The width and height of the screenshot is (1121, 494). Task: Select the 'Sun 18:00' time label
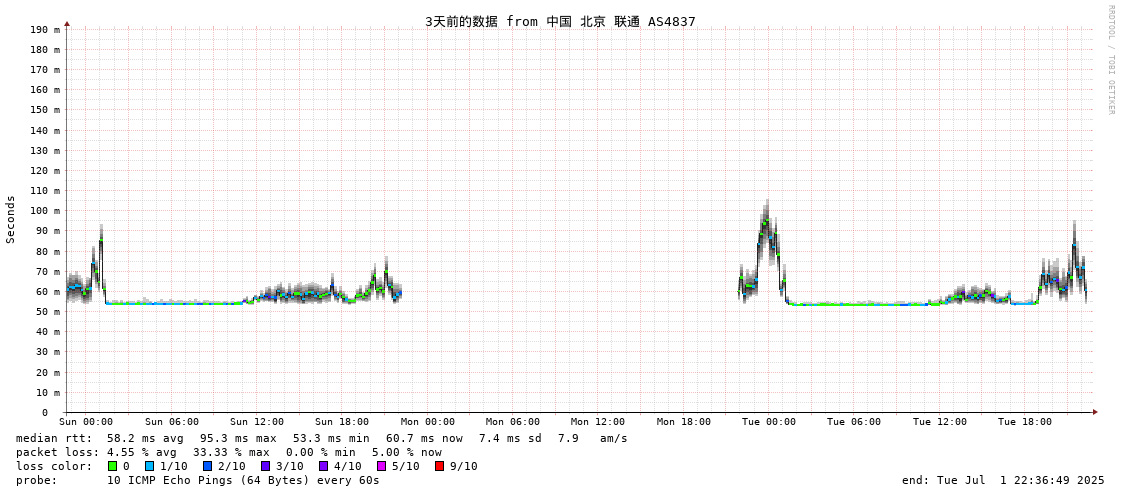(342, 422)
